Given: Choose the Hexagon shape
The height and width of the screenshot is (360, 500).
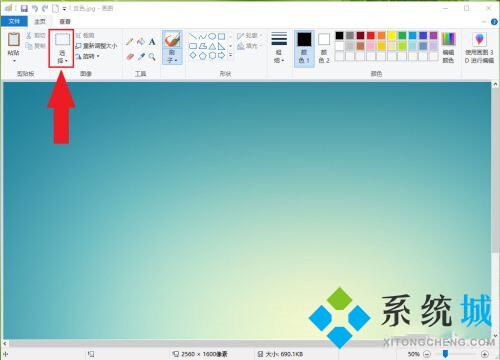Looking at the screenshot, I should tap(212, 55).
